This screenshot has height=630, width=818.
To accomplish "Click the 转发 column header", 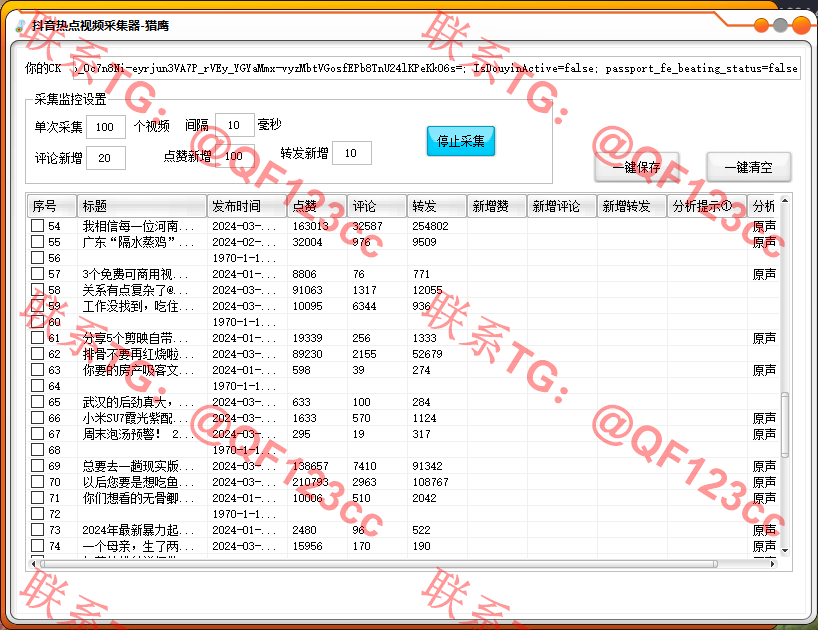I will tap(437, 206).
